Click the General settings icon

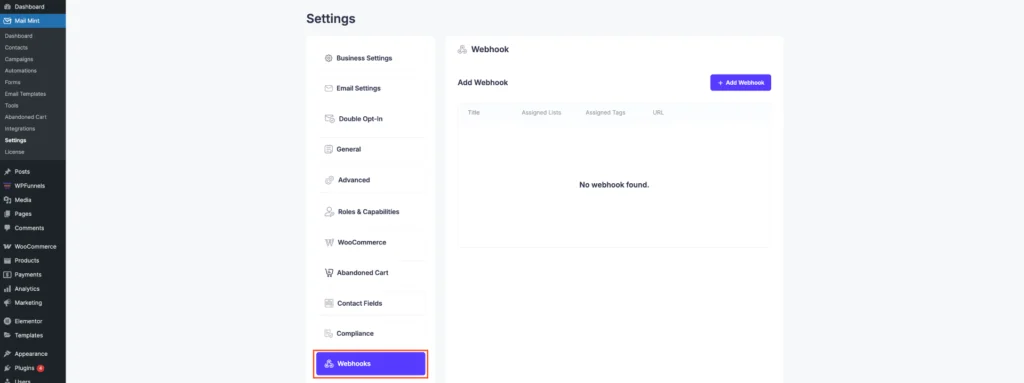click(x=328, y=149)
